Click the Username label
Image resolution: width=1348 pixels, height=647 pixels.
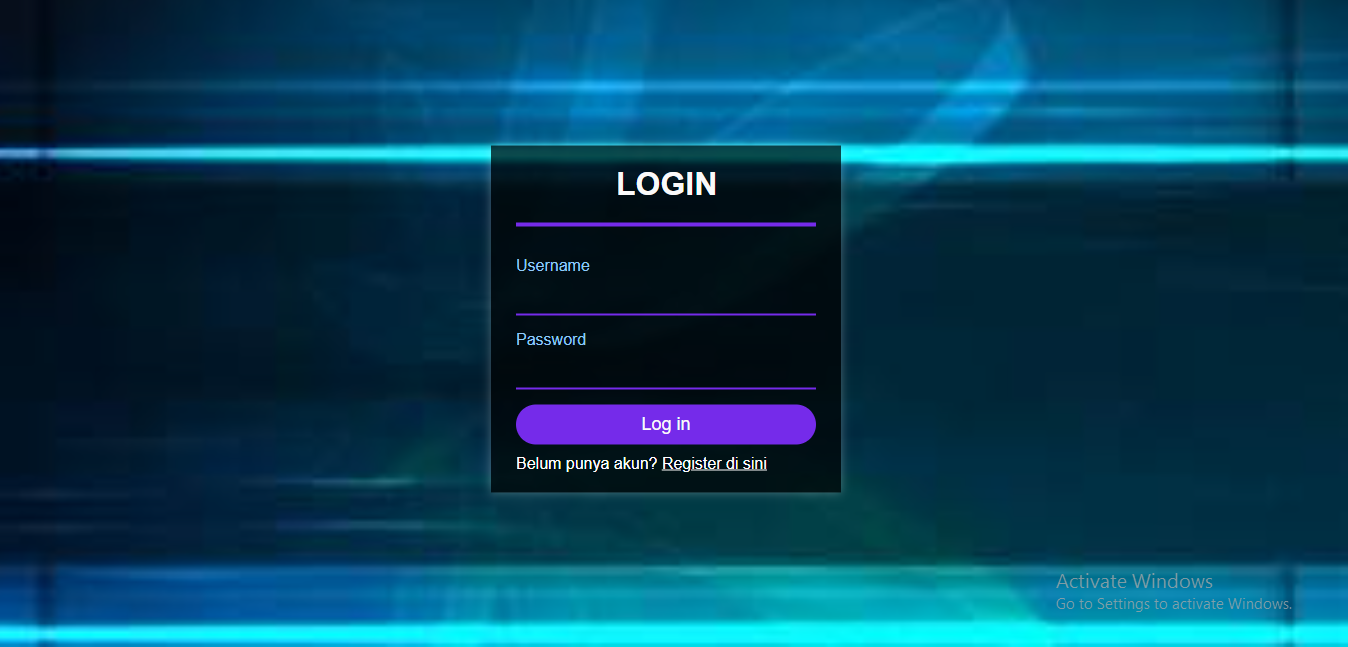click(x=553, y=265)
